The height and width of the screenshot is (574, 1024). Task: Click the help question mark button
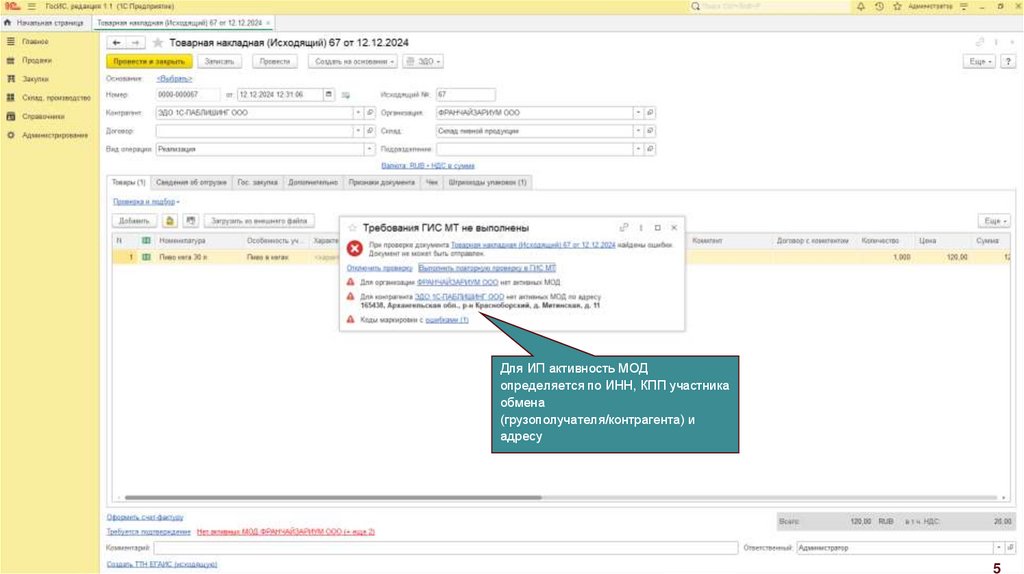(1008, 61)
